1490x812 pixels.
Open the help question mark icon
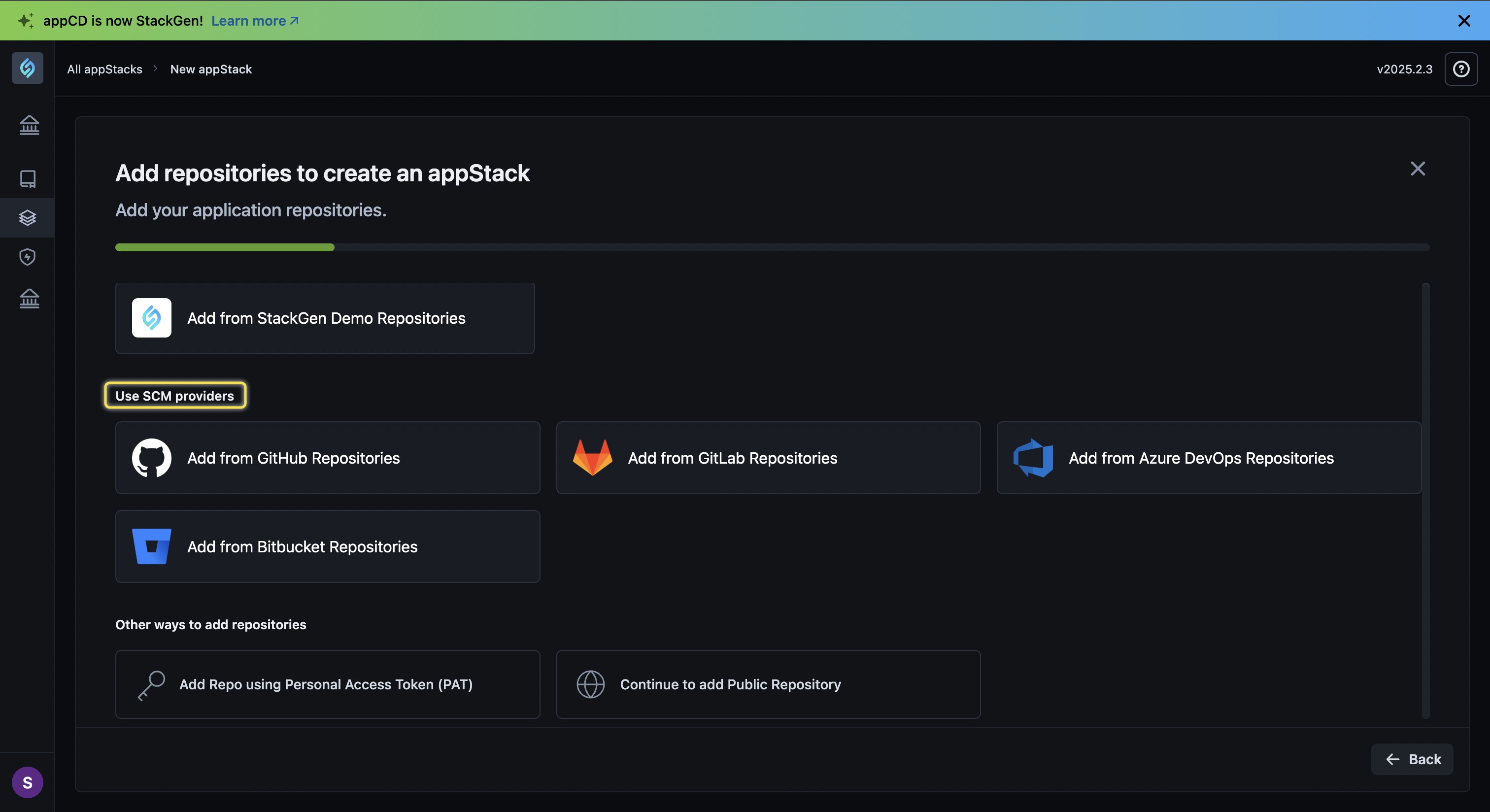[1461, 69]
